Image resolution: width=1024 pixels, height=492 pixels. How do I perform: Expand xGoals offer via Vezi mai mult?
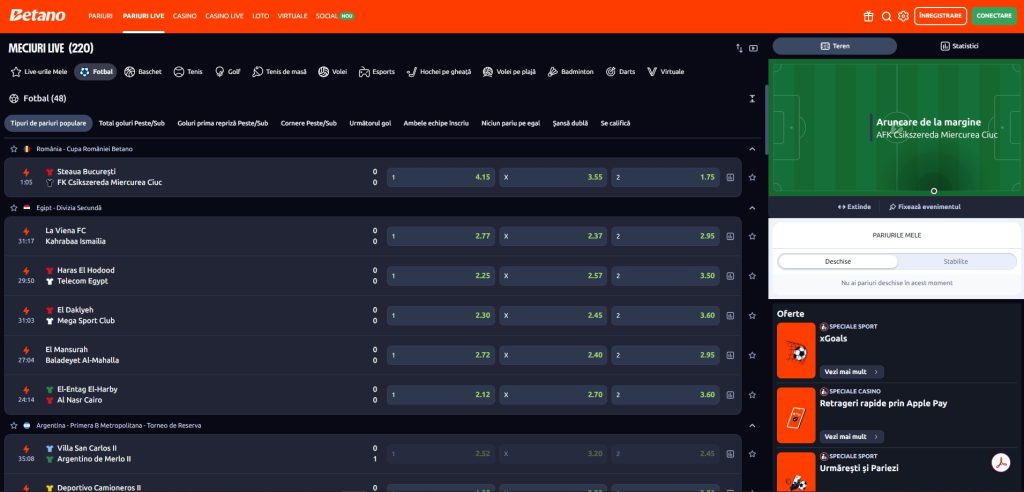pyautogui.click(x=852, y=372)
